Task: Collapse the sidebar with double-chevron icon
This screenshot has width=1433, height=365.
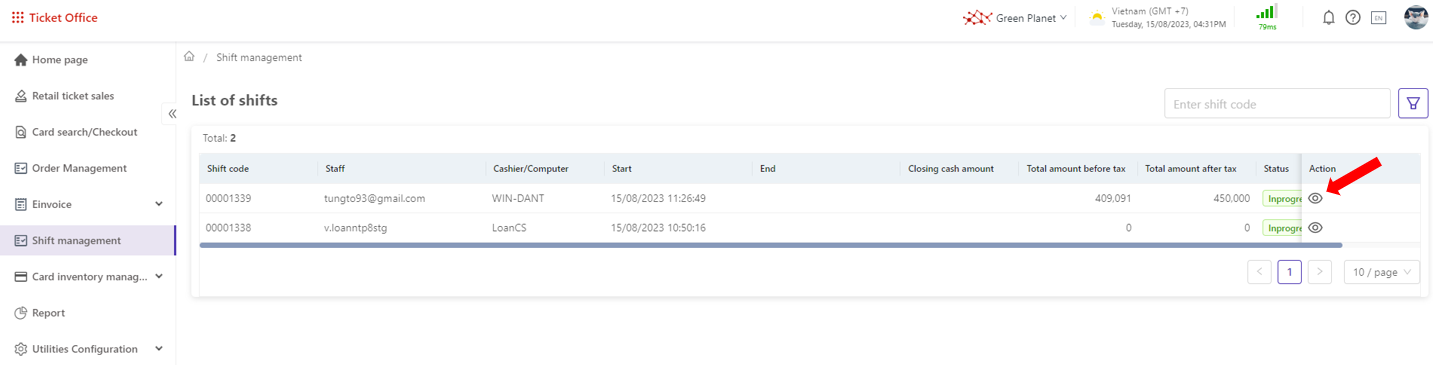Action: click(172, 114)
